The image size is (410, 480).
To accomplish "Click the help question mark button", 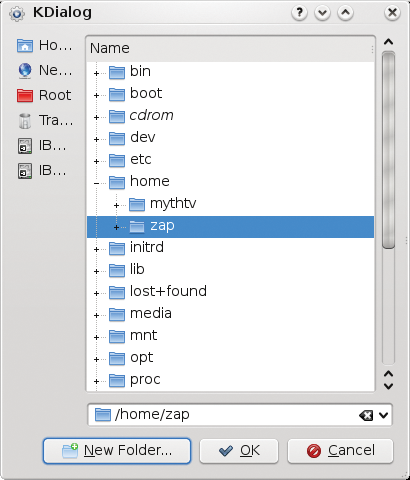I will (299, 13).
